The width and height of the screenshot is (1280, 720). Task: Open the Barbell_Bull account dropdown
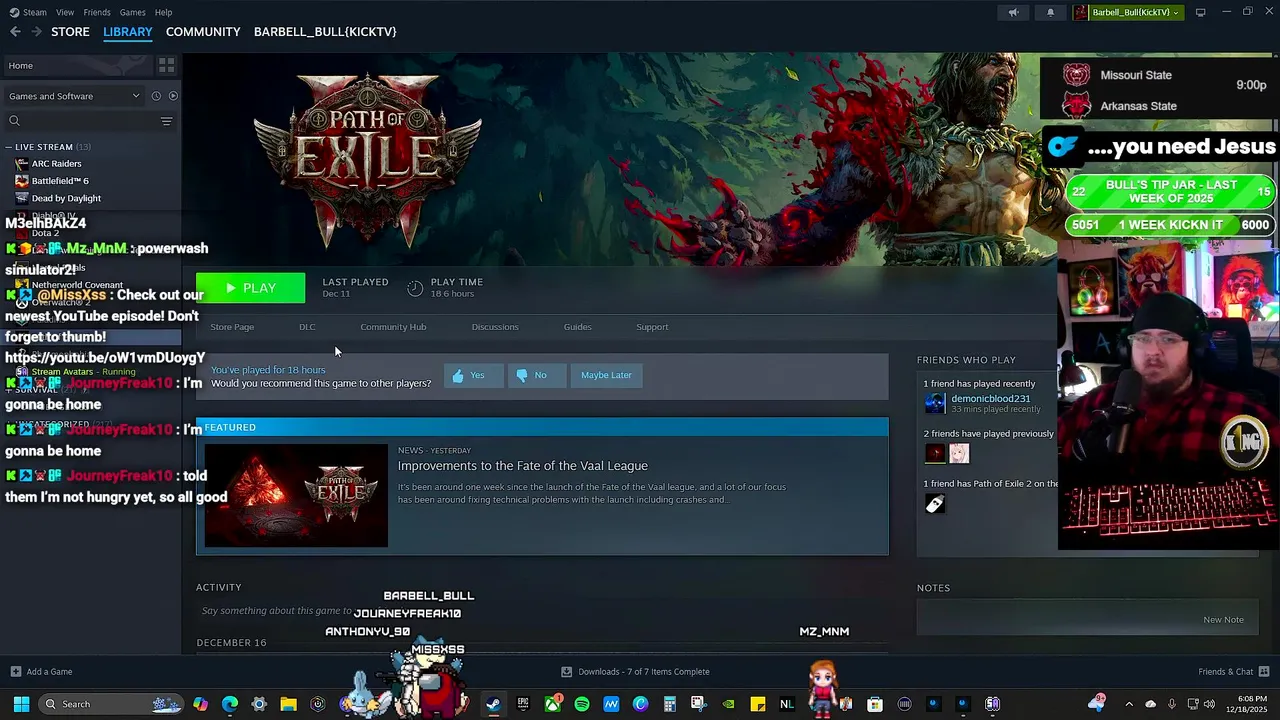pyautogui.click(x=1128, y=12)
